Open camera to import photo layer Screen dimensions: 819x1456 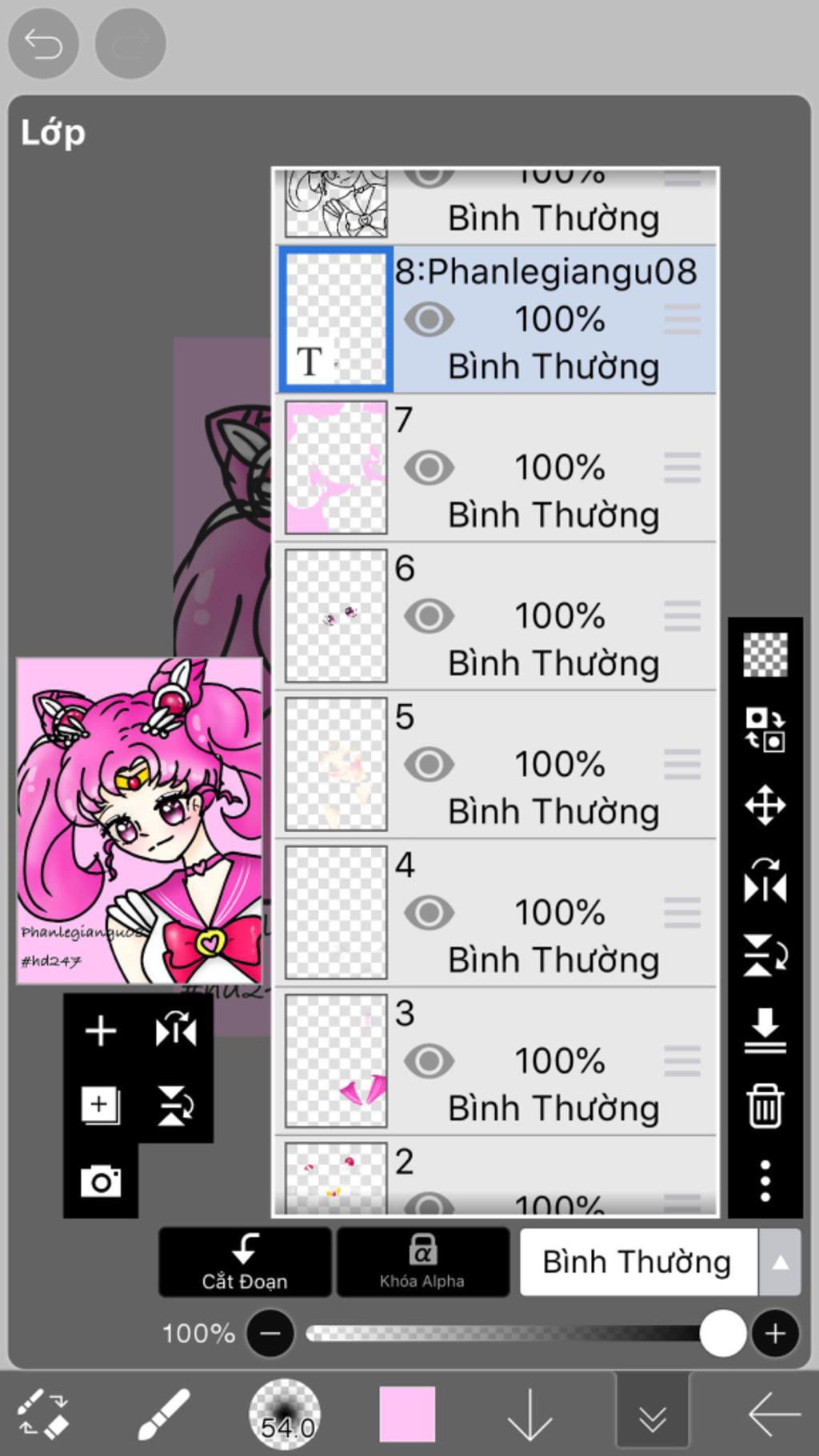click(101, 1181)
